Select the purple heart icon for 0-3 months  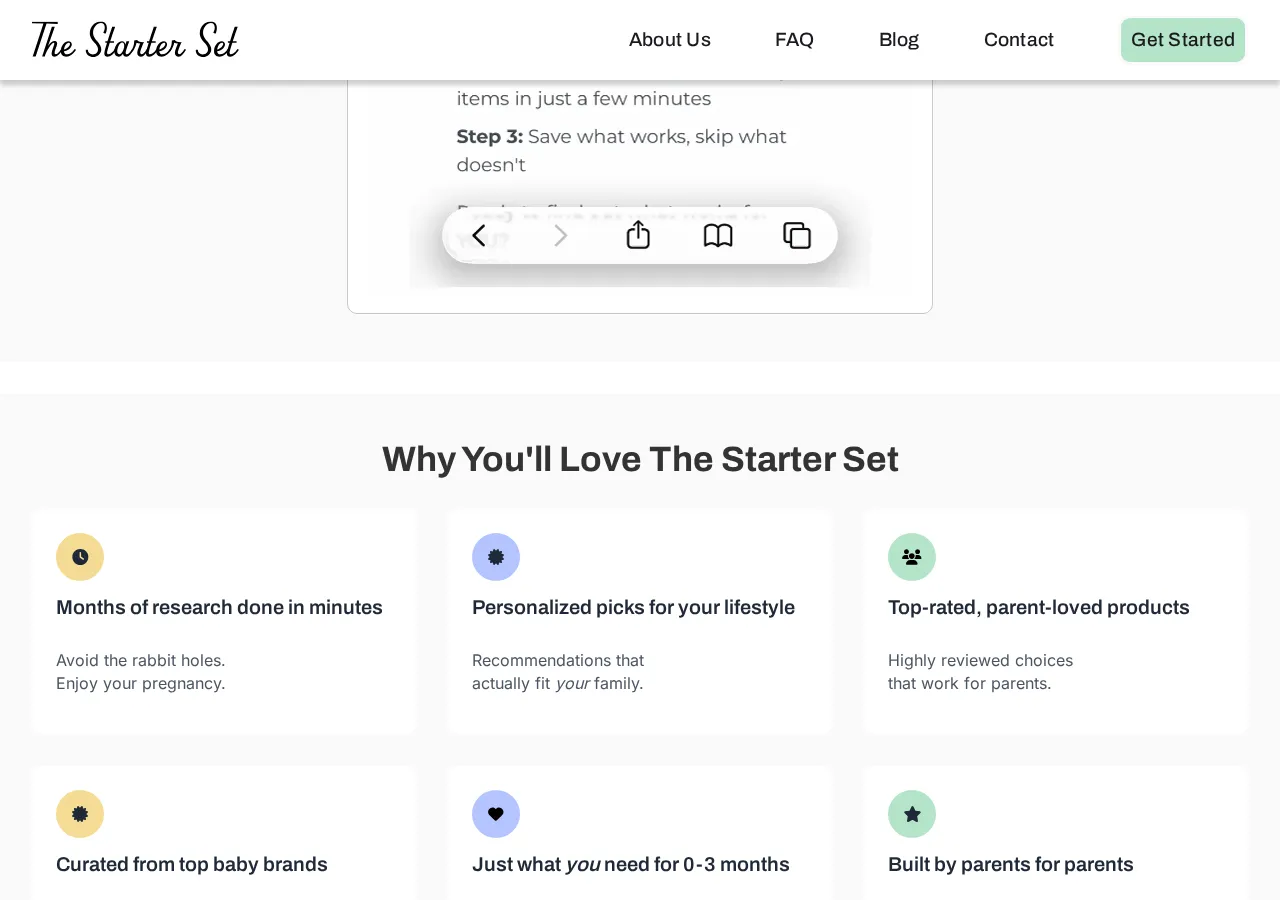point(496,814)
